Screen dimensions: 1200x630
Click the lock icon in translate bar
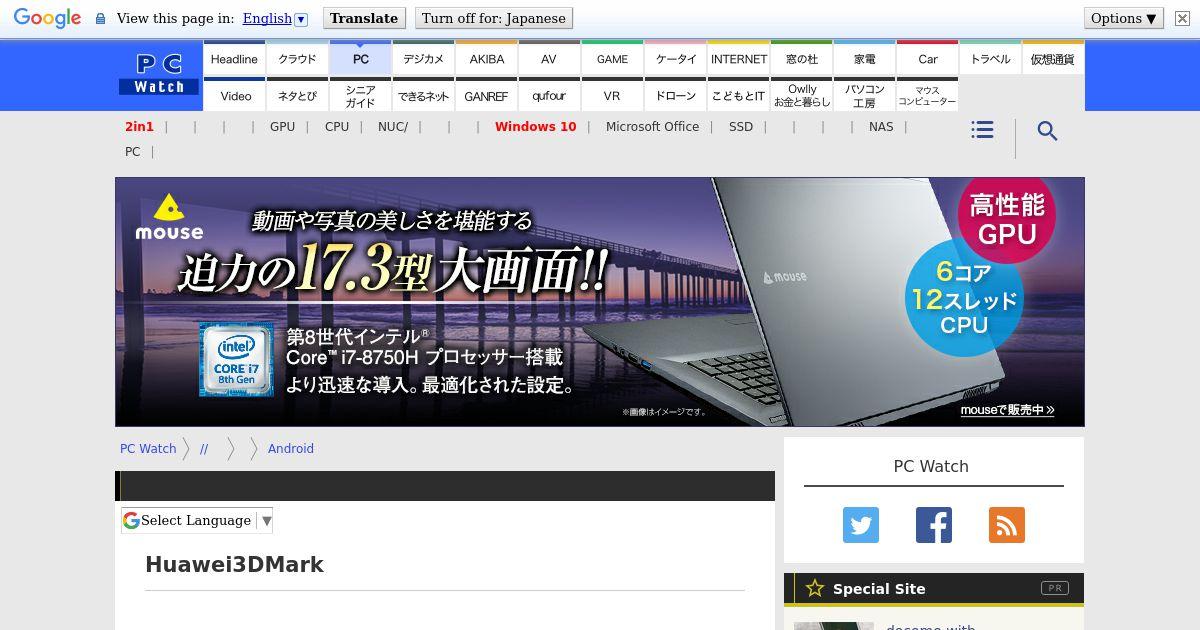(100, 18)
